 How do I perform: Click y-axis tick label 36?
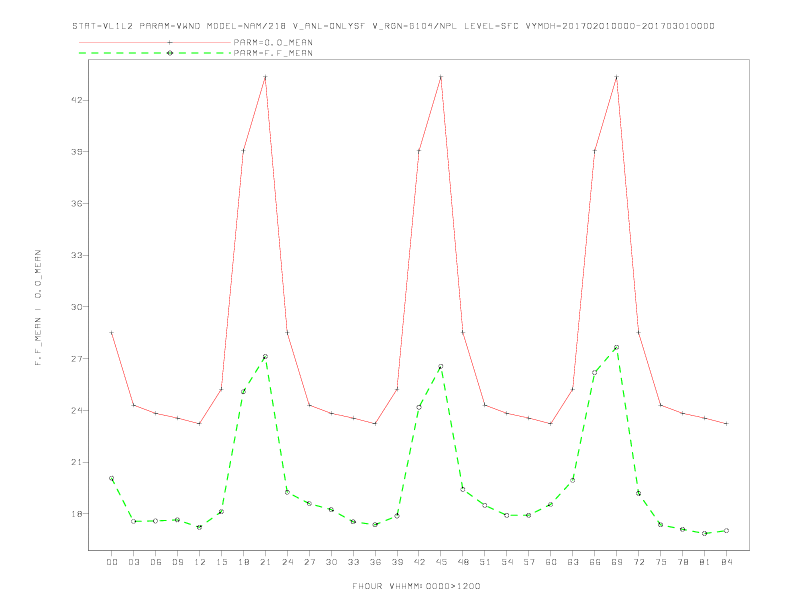(77, 203)
